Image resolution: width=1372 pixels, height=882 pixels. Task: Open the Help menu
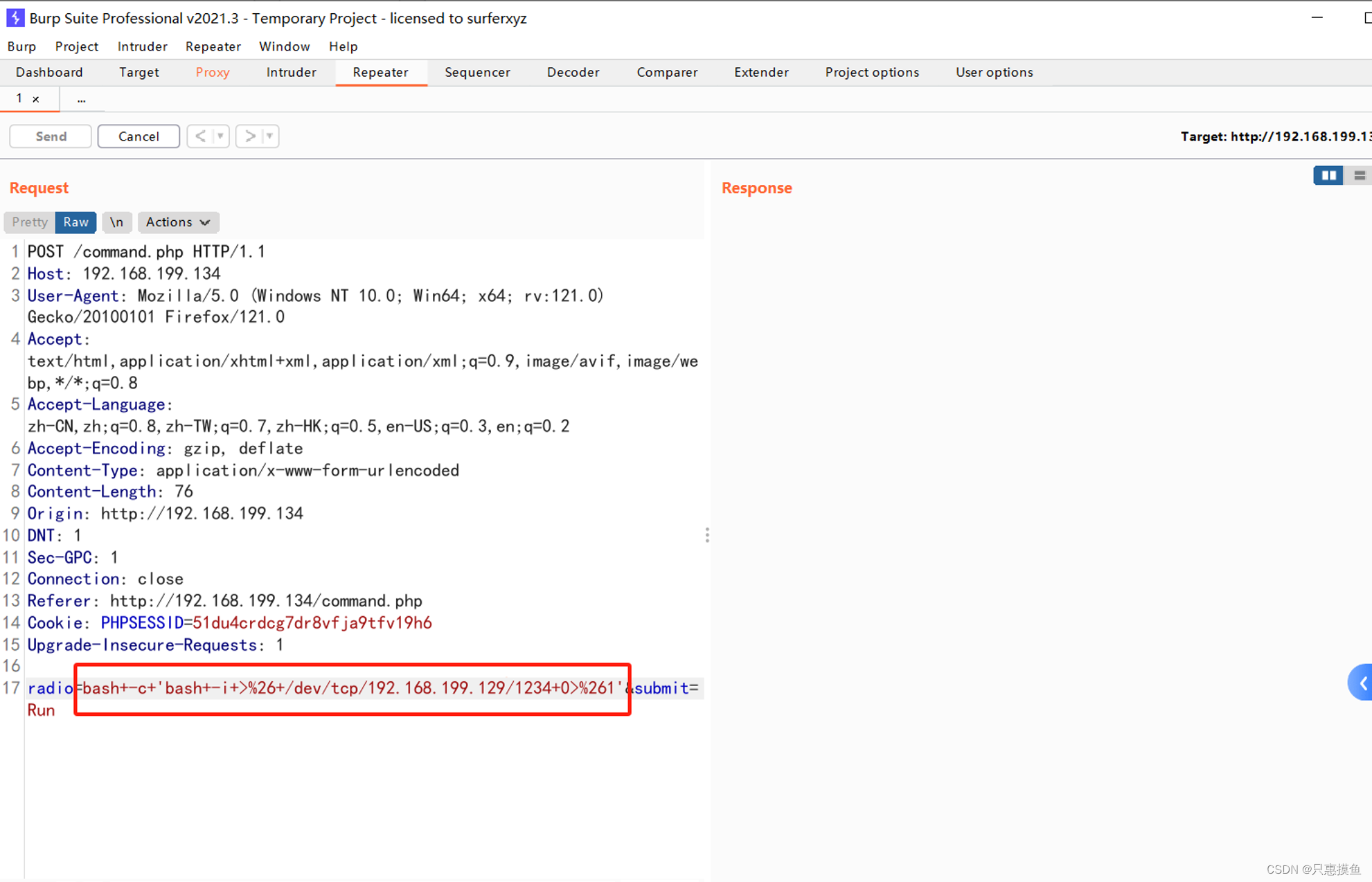click(343, 46)
